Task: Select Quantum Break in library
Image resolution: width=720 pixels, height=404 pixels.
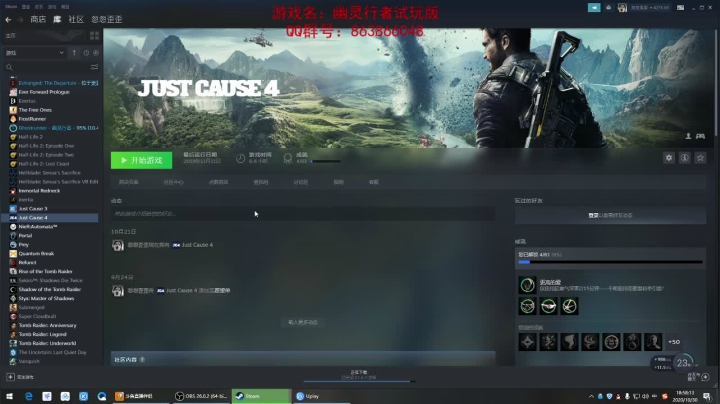Action: (36, 253)
